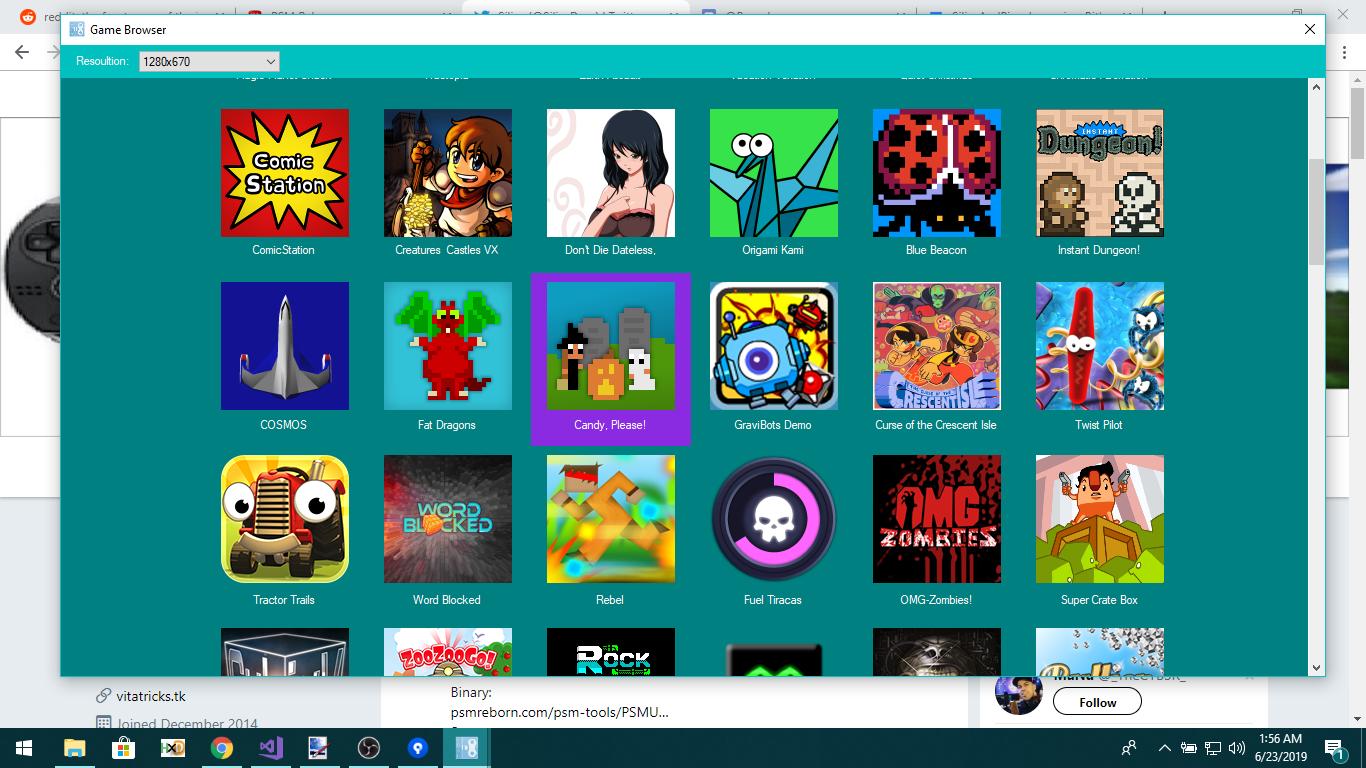Open the psmreborn.com binary link
Image resolution: width=1366 pixels, height=768 pixels.
click(x=560, y=712)
